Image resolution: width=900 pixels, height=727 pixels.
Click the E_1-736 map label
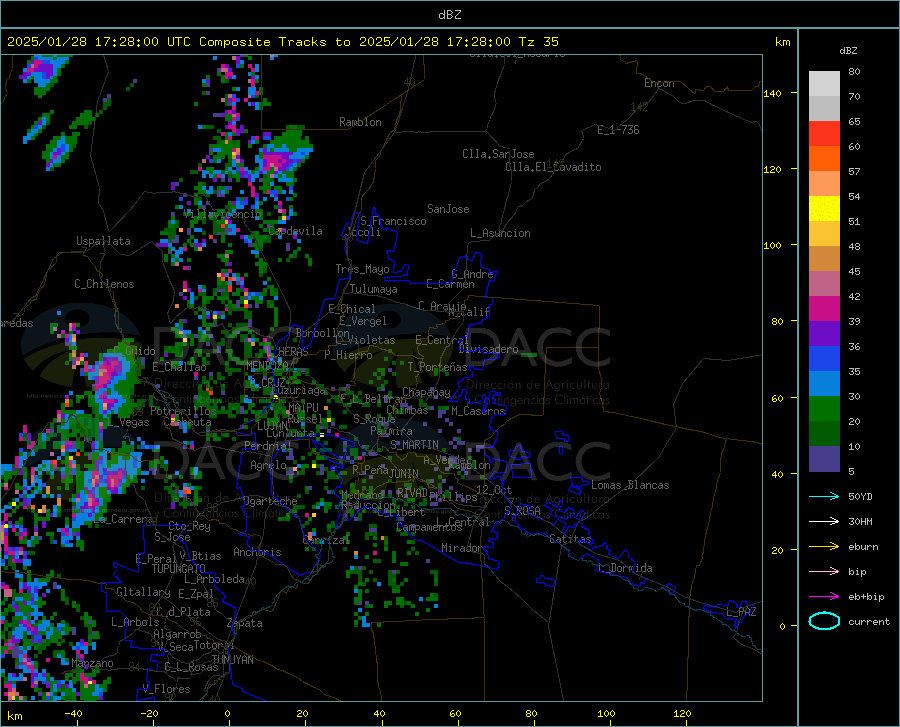[x=618, y=130]
